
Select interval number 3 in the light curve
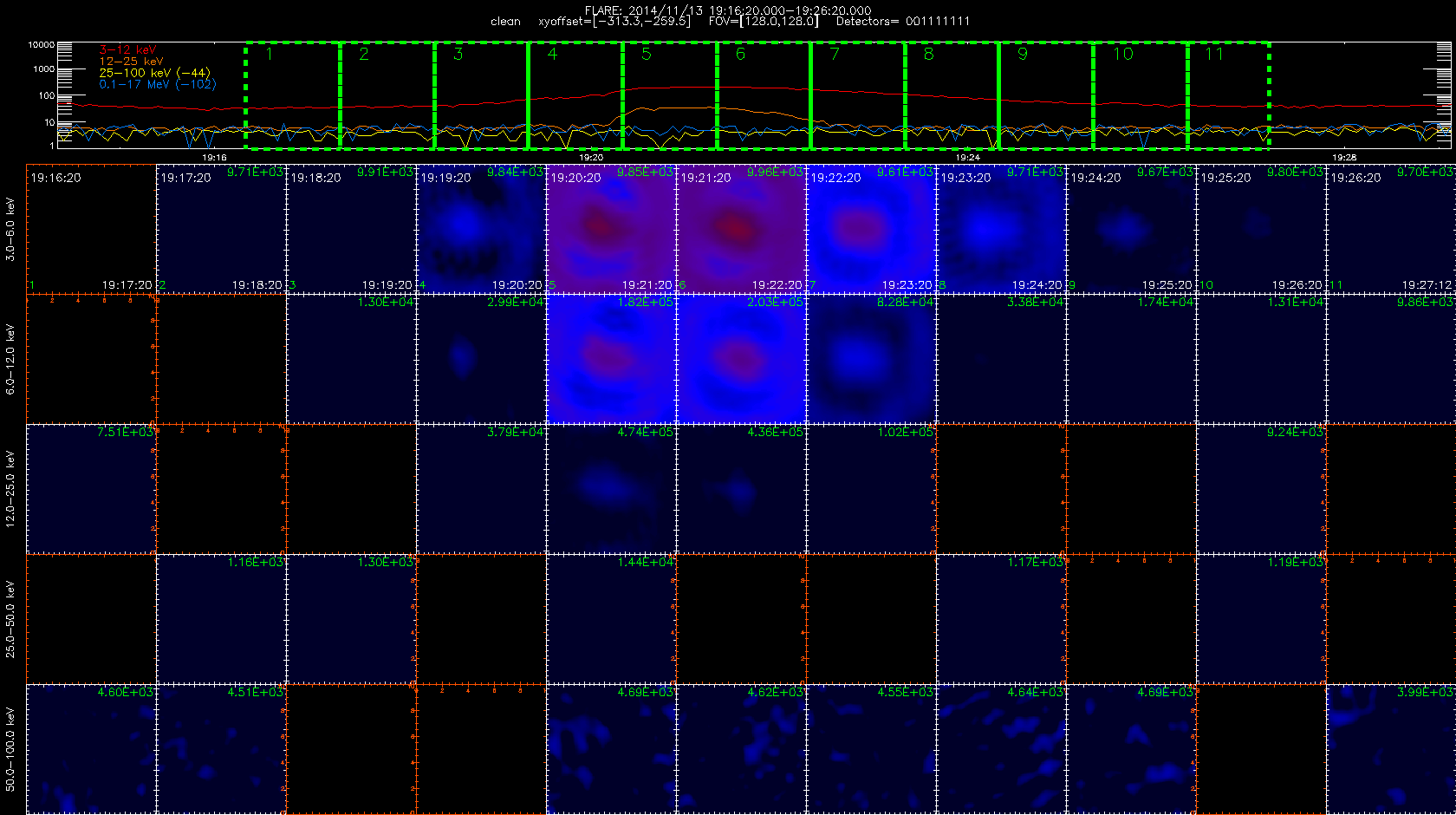(x=458, y=55)
